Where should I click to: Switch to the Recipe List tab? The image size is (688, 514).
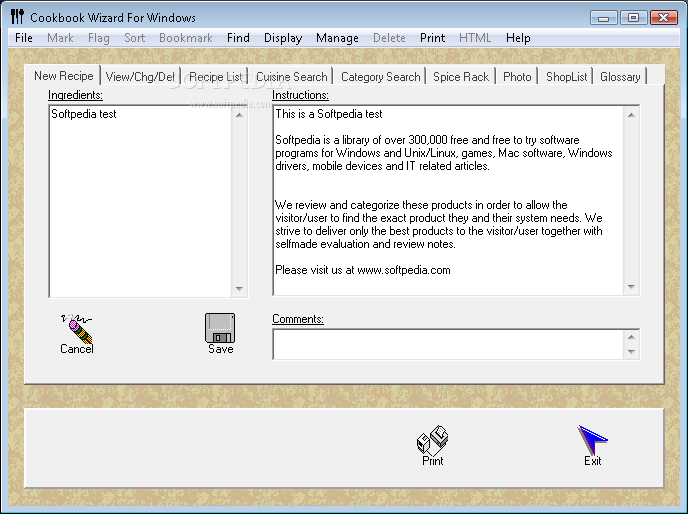point(215,77)
